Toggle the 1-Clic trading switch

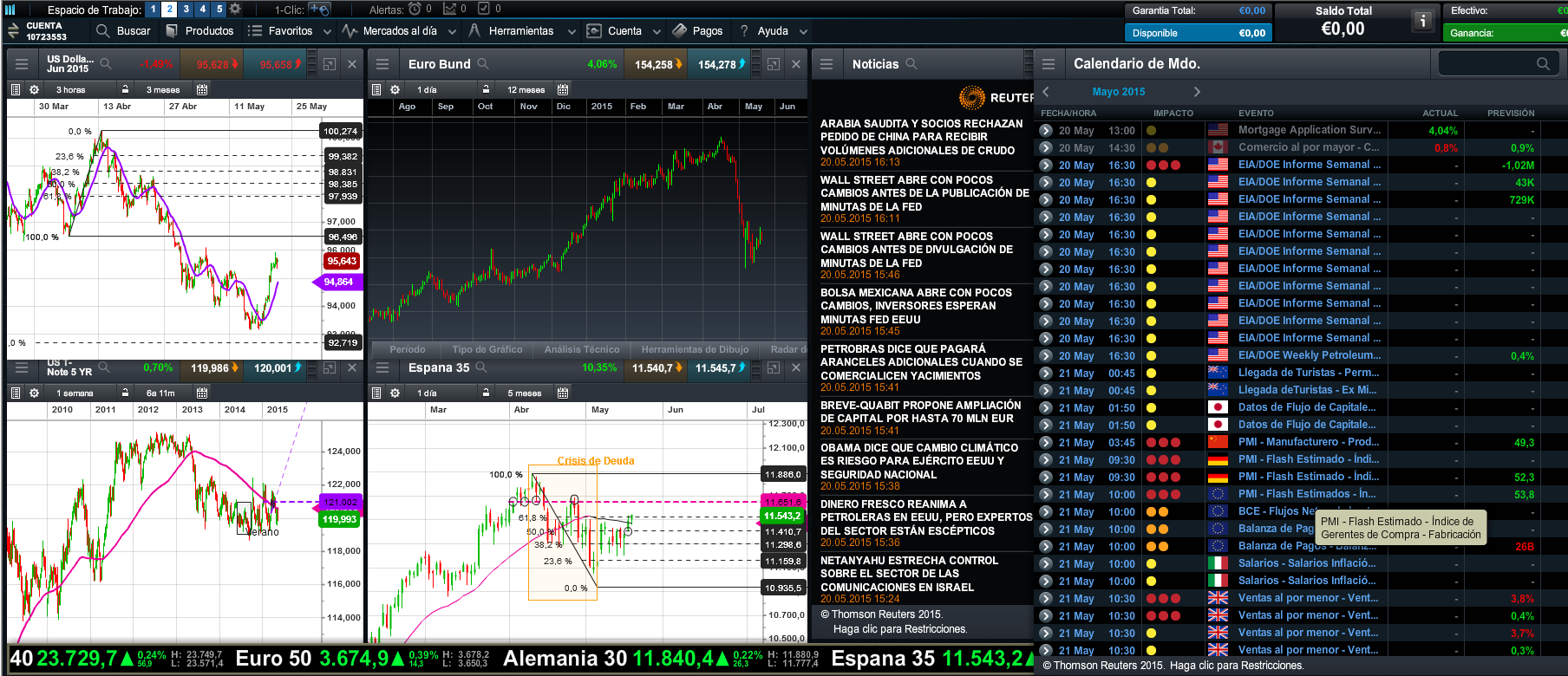(x=319, y=10)
